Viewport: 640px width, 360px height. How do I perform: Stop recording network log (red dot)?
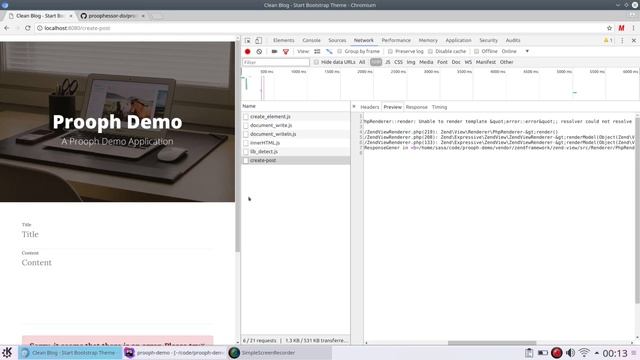tap(247, 51)
